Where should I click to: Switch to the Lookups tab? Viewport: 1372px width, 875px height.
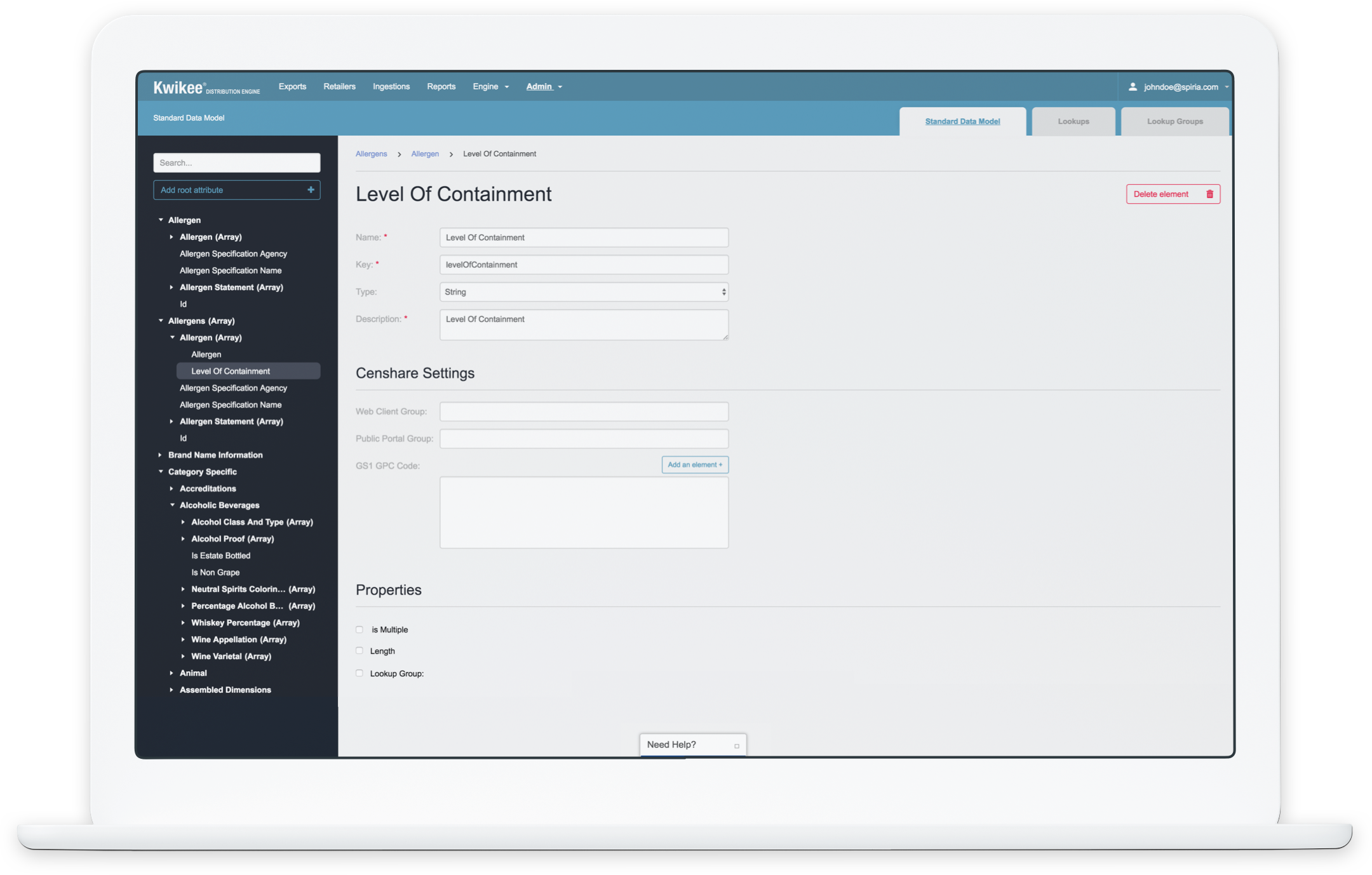(x=1073, y=121)
